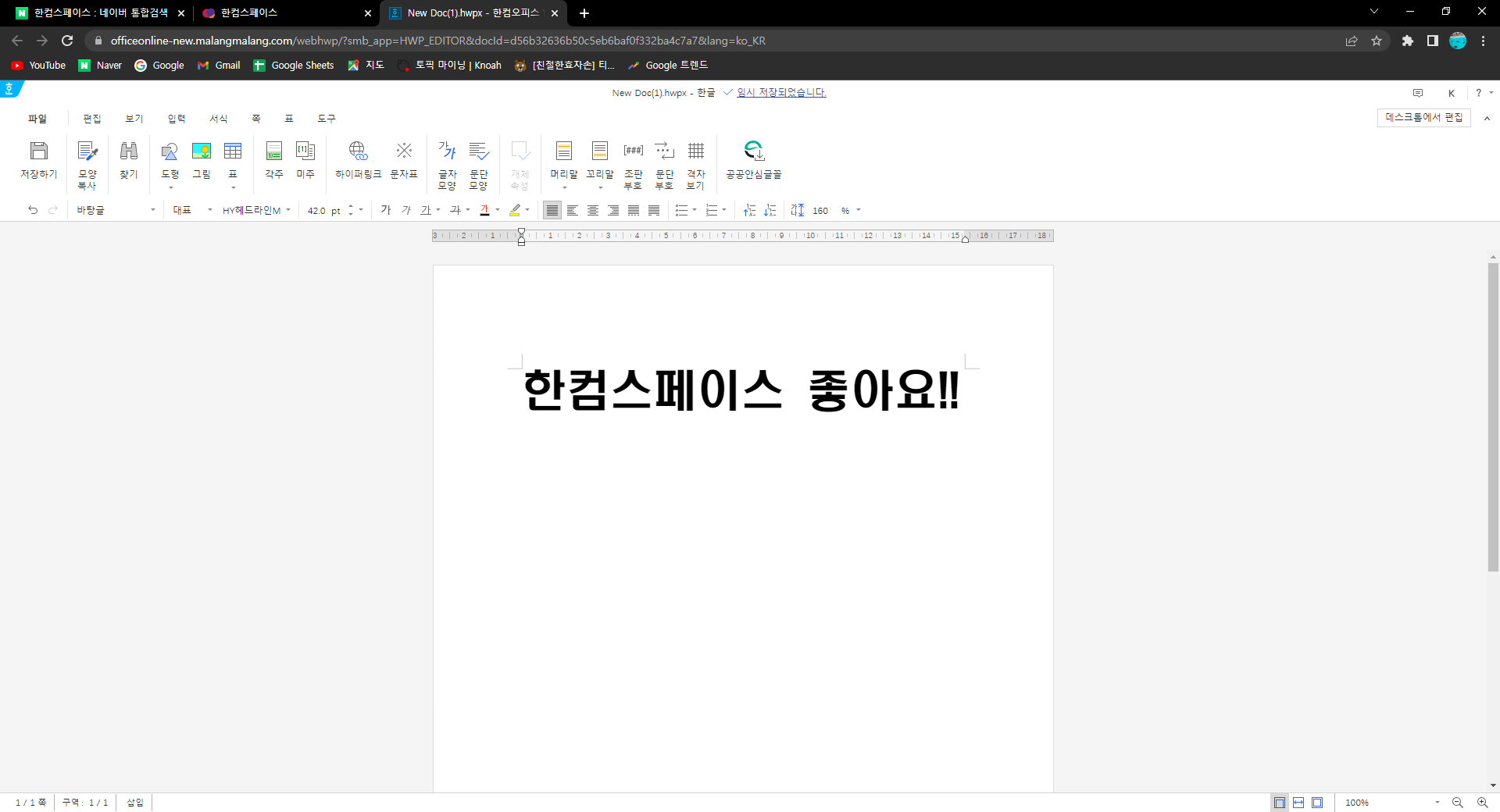The width and height of the screenshot is (1500, 812).
Task: Select center alignment
Action: 593,210
